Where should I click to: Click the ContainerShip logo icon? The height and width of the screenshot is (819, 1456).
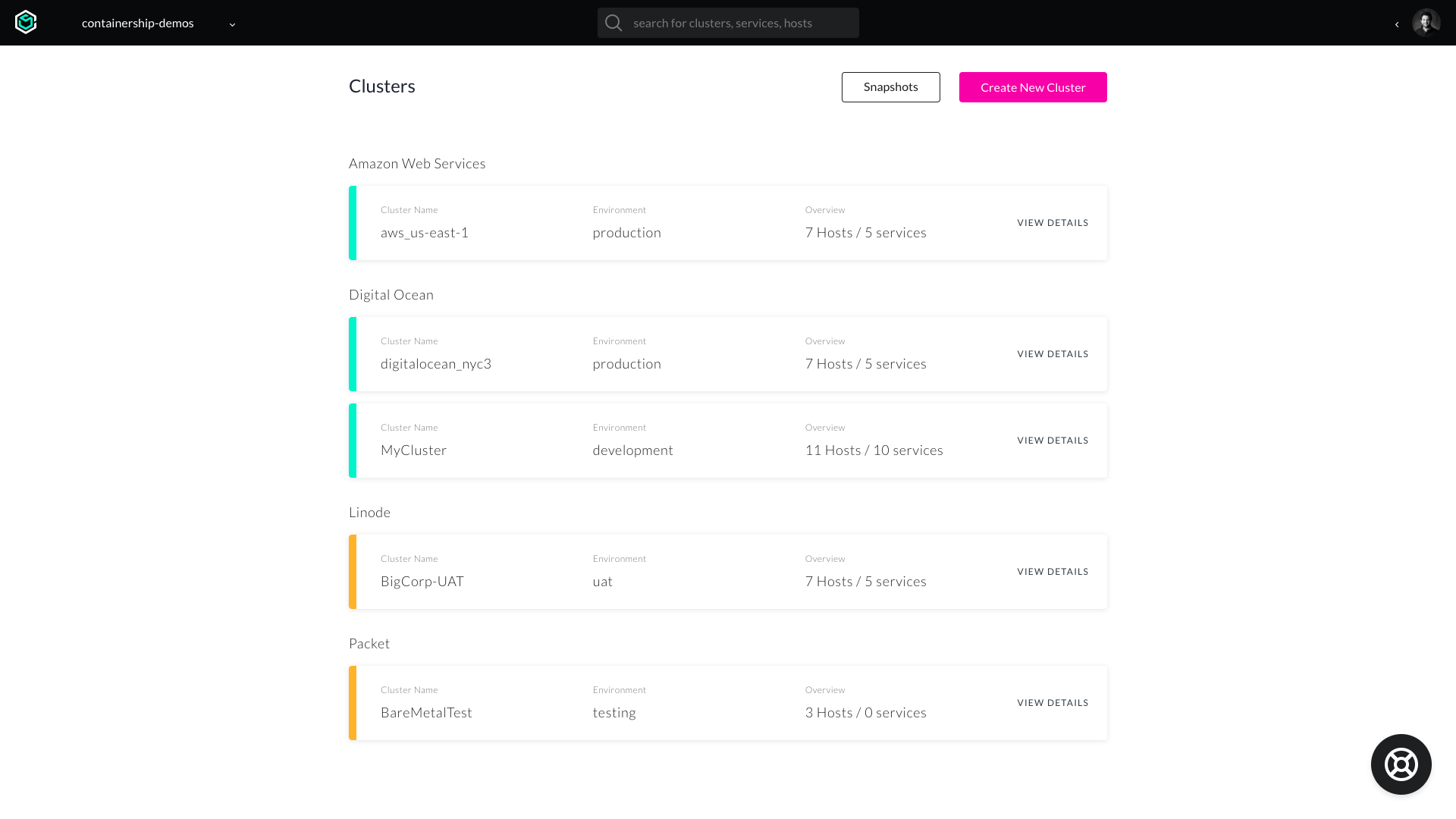[x=26, y=23]
